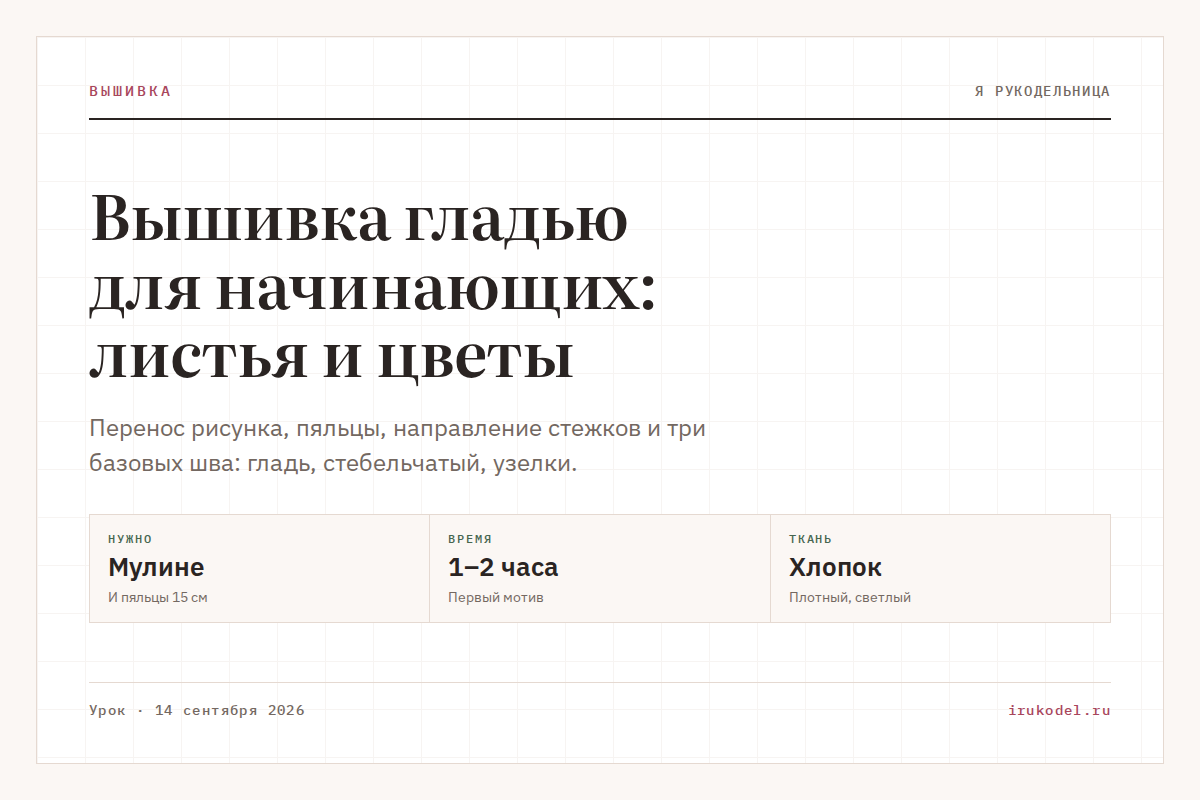Click the ВЫШИВКА category label
The height and width of the screenshot is (800, 1200).
coord(130,91)
